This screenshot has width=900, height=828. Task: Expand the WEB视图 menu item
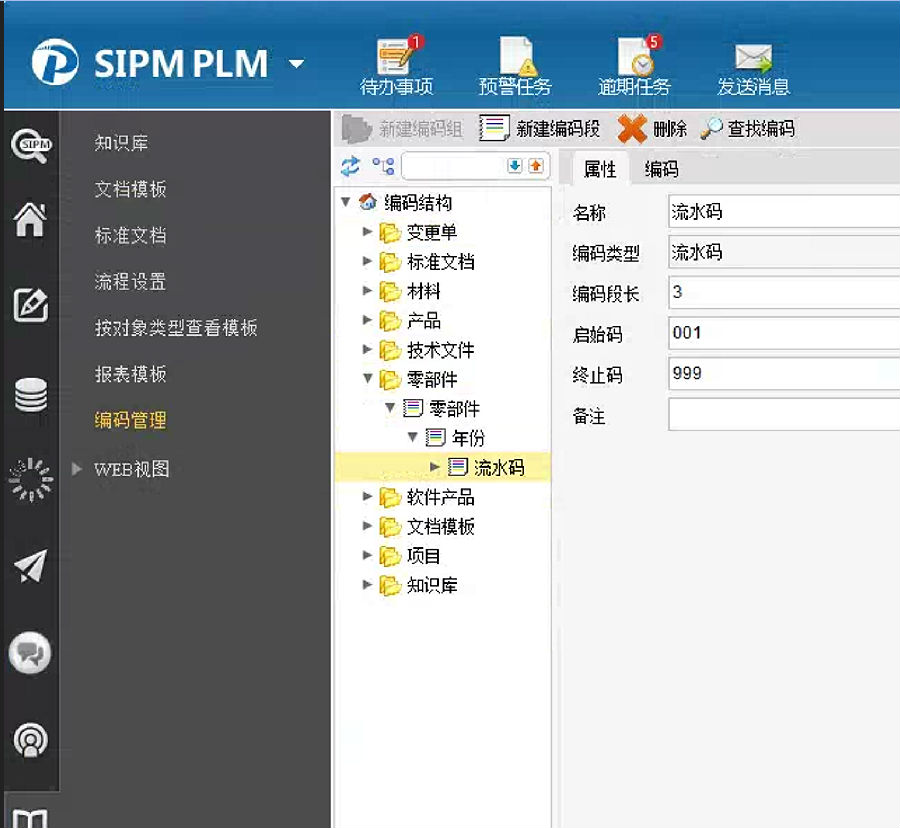[79, 468]
